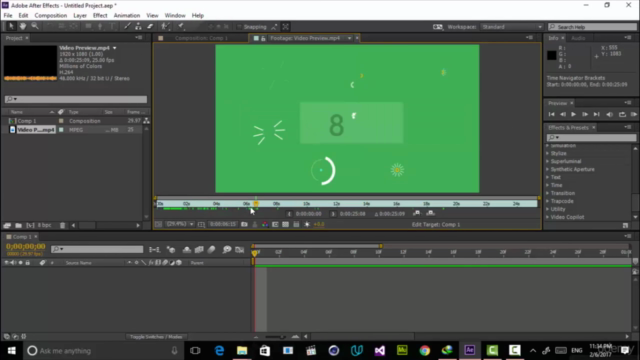Viewport: 640px width, 360px height.
Task: Click the Ripple Insert Edit icon
Action: point(416,213)
